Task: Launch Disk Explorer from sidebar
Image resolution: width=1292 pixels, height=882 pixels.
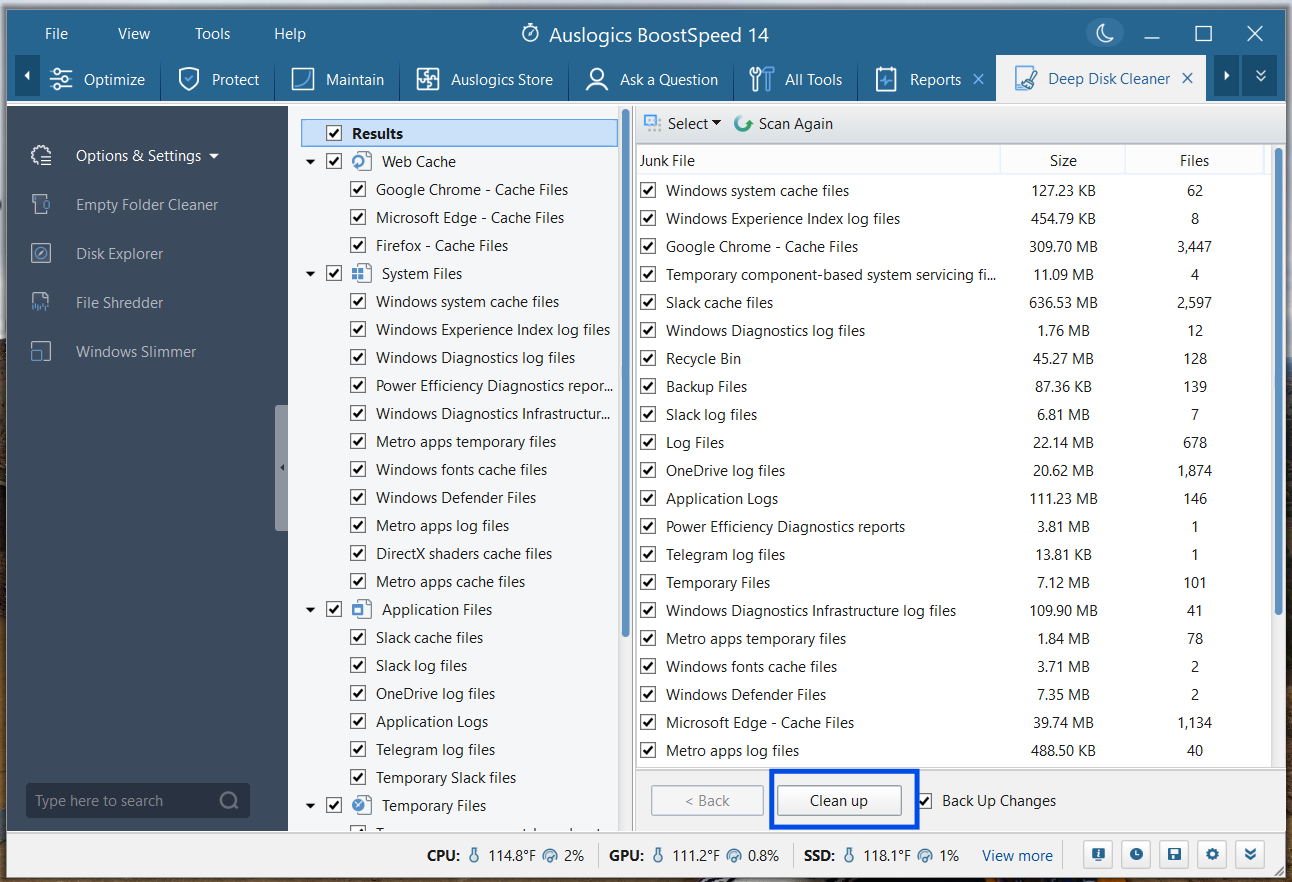Action: [x=119, y=254]
